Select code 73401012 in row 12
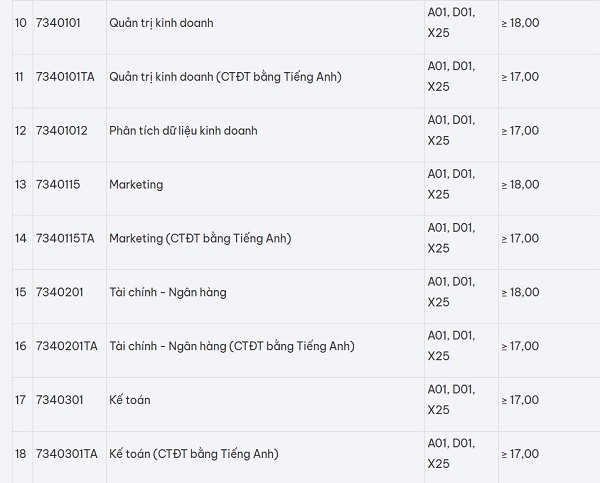 click(x=62, y=131)
